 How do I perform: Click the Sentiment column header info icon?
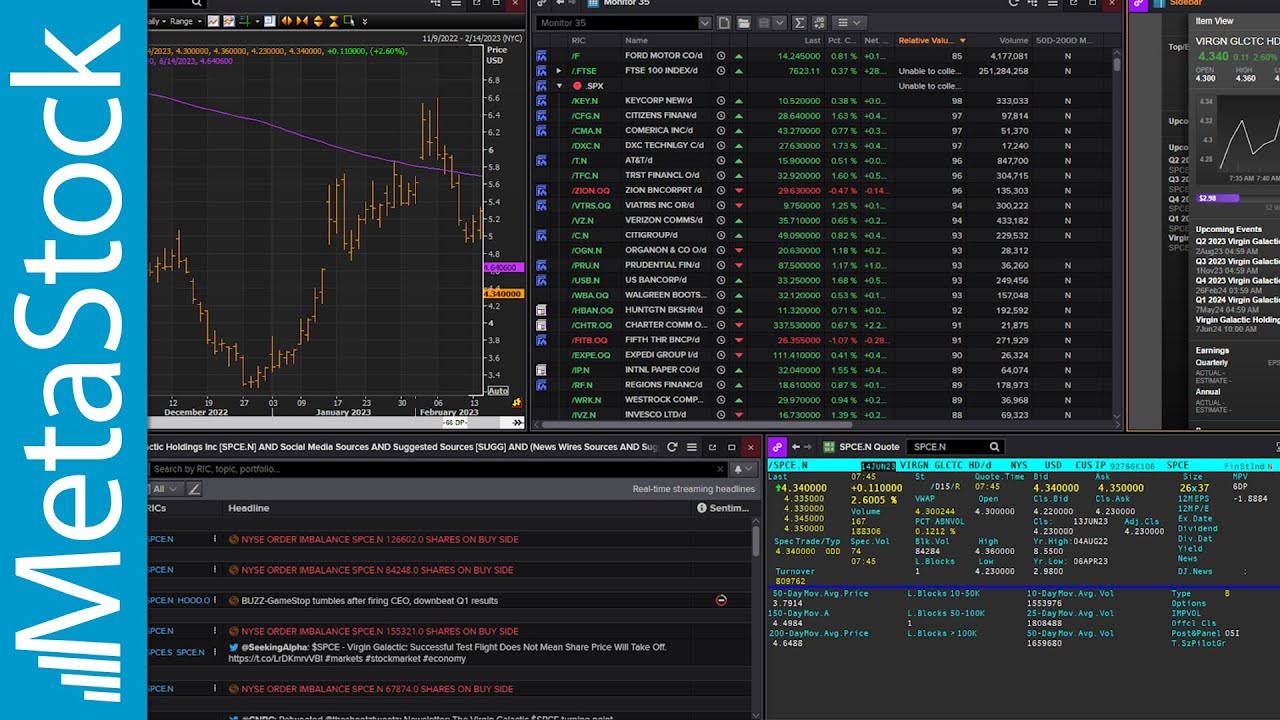point(702,508)
